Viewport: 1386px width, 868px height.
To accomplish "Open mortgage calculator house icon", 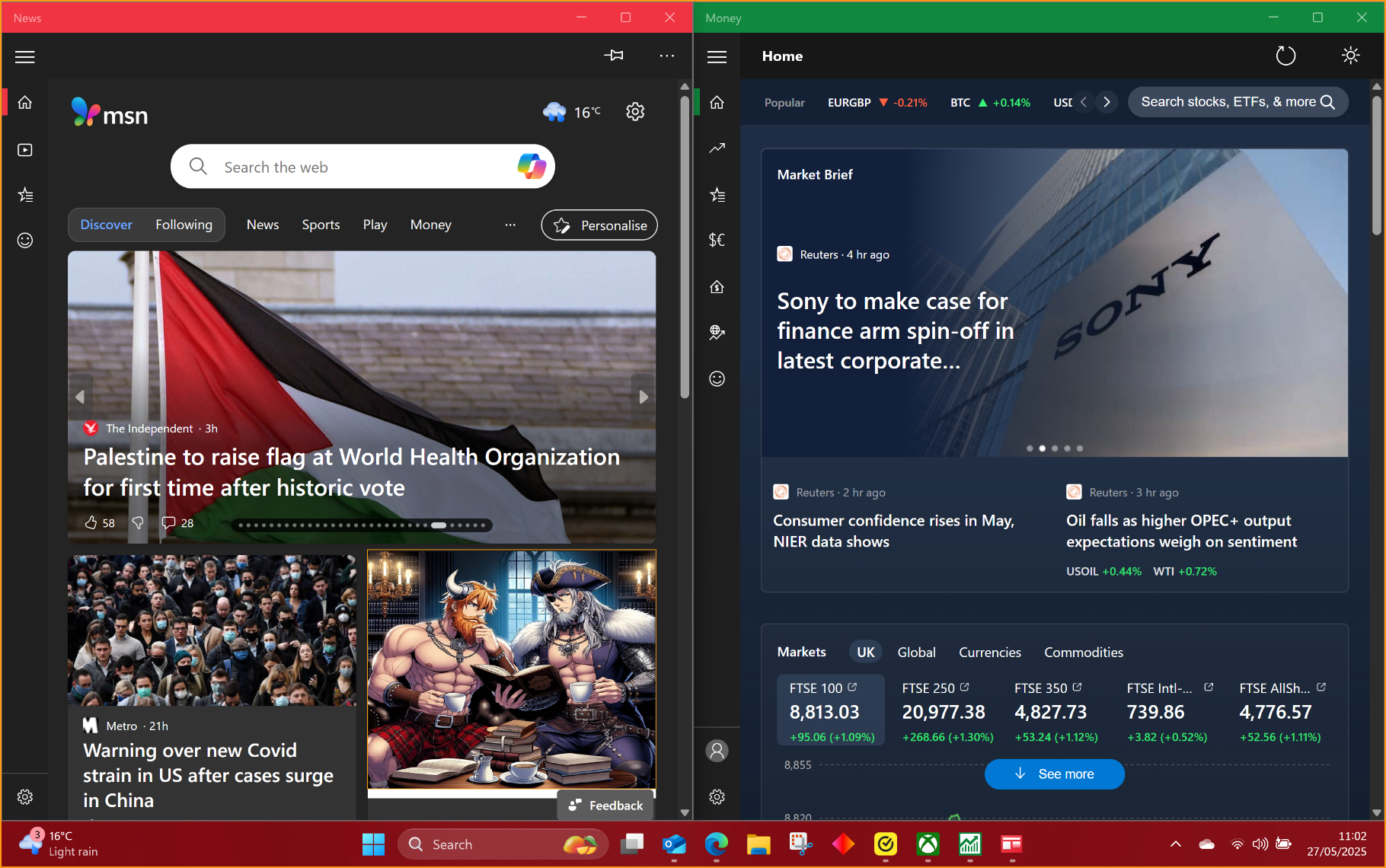I will point(717,287).
